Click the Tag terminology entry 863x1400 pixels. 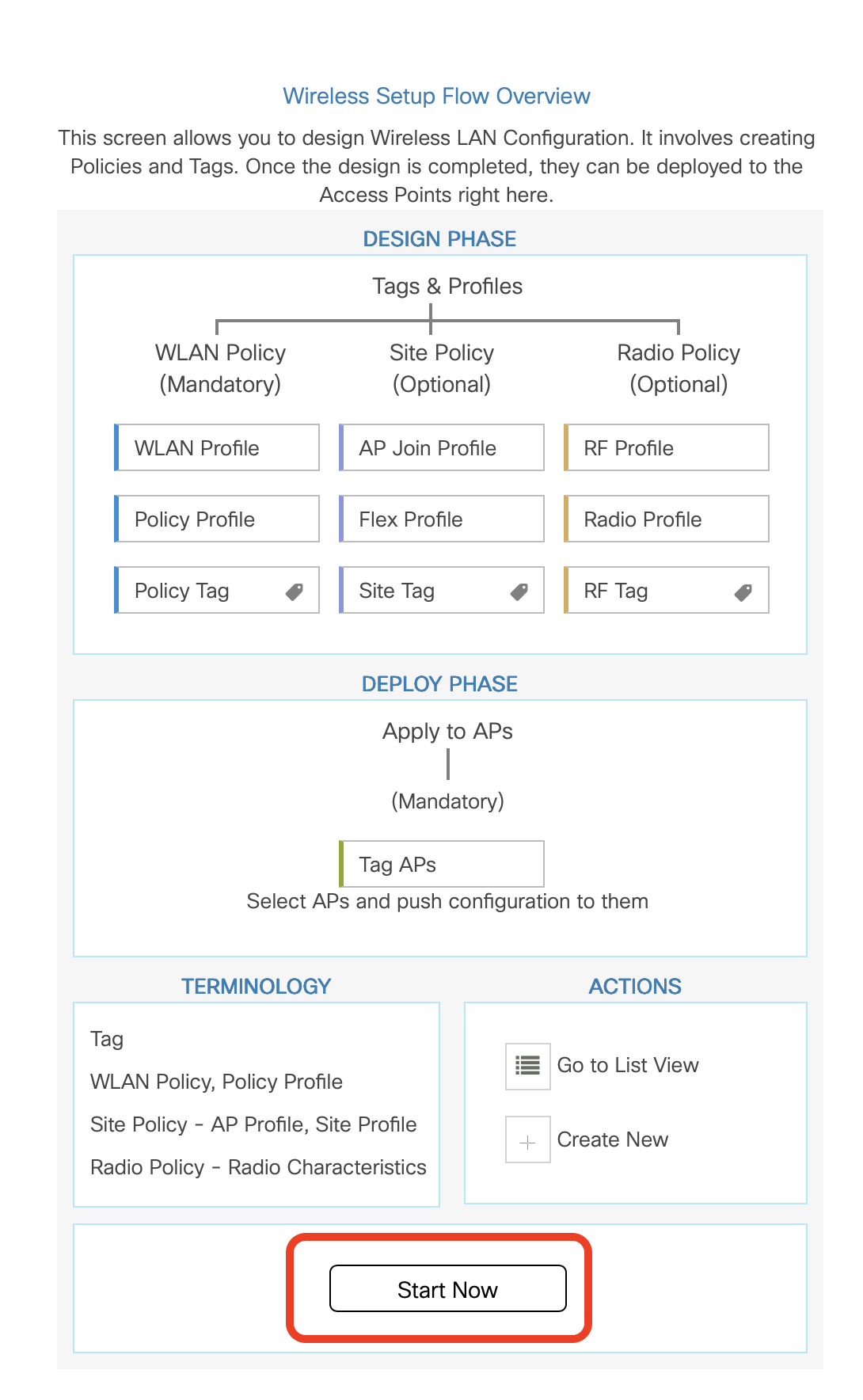pos(107,1039)
